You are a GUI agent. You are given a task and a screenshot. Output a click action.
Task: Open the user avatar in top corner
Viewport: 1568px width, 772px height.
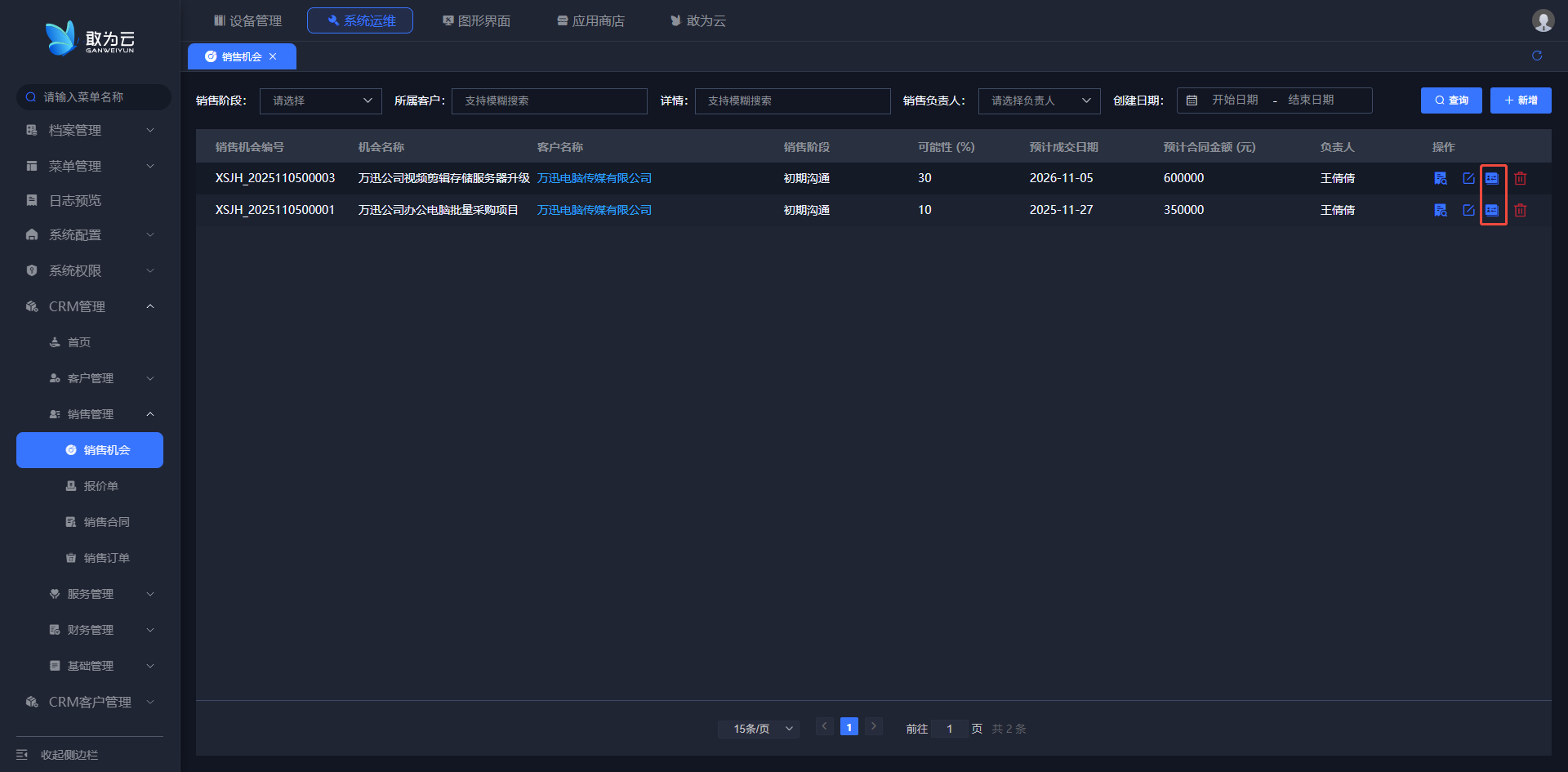click(1543, 20)
